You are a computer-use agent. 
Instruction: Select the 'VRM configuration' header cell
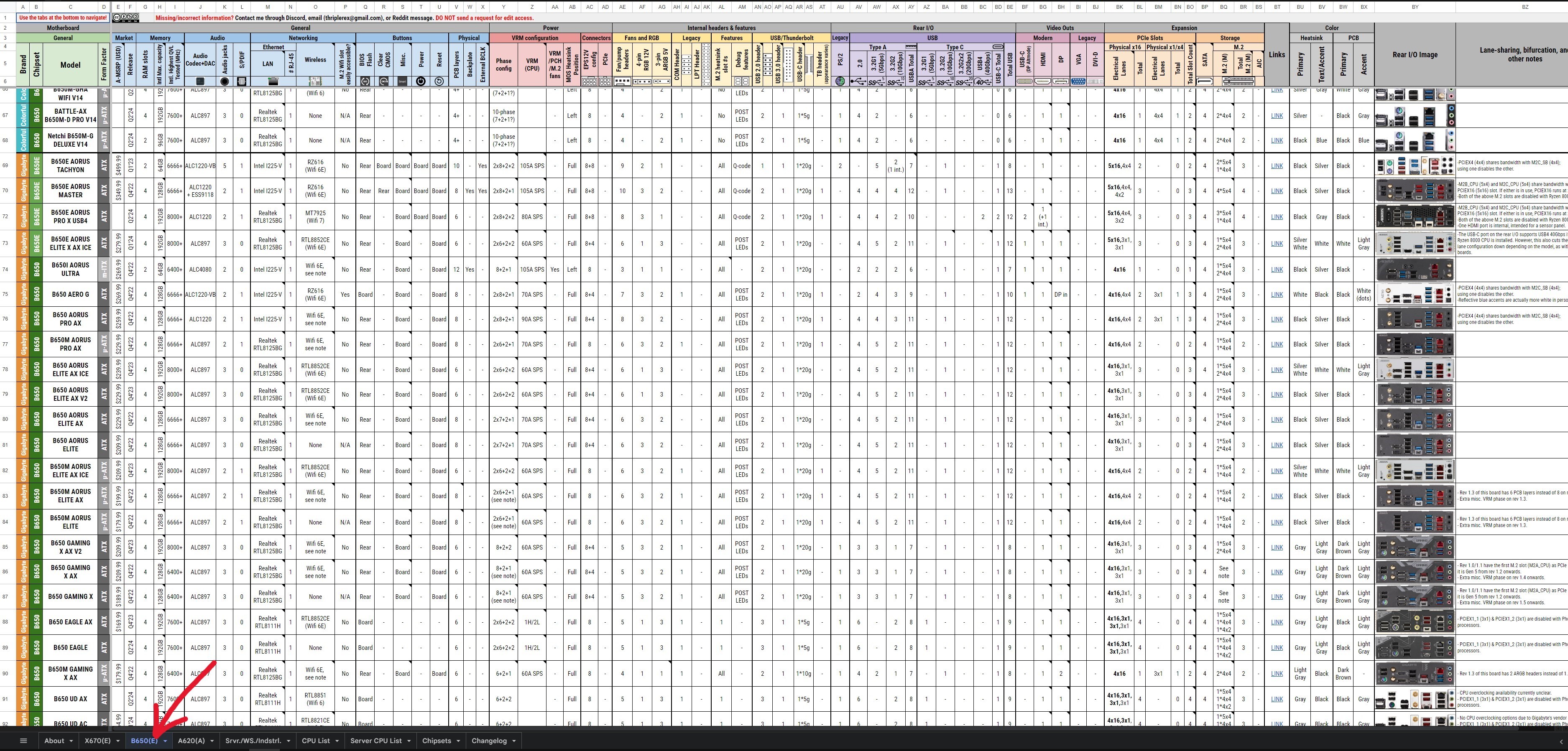point(535,38)
